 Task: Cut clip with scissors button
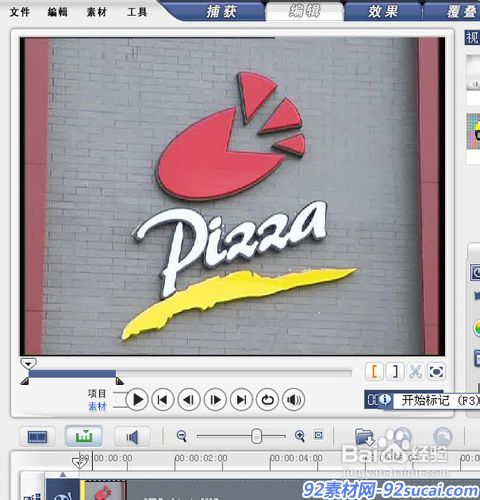tap(416, 371)
